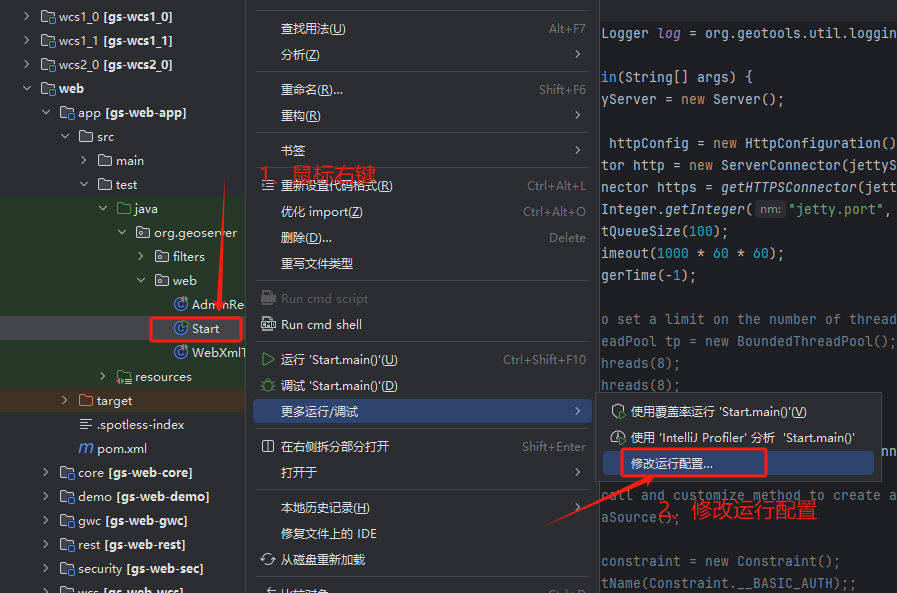
Task: Click the coverage shield icon in submenu
Action: pos(618,412)
